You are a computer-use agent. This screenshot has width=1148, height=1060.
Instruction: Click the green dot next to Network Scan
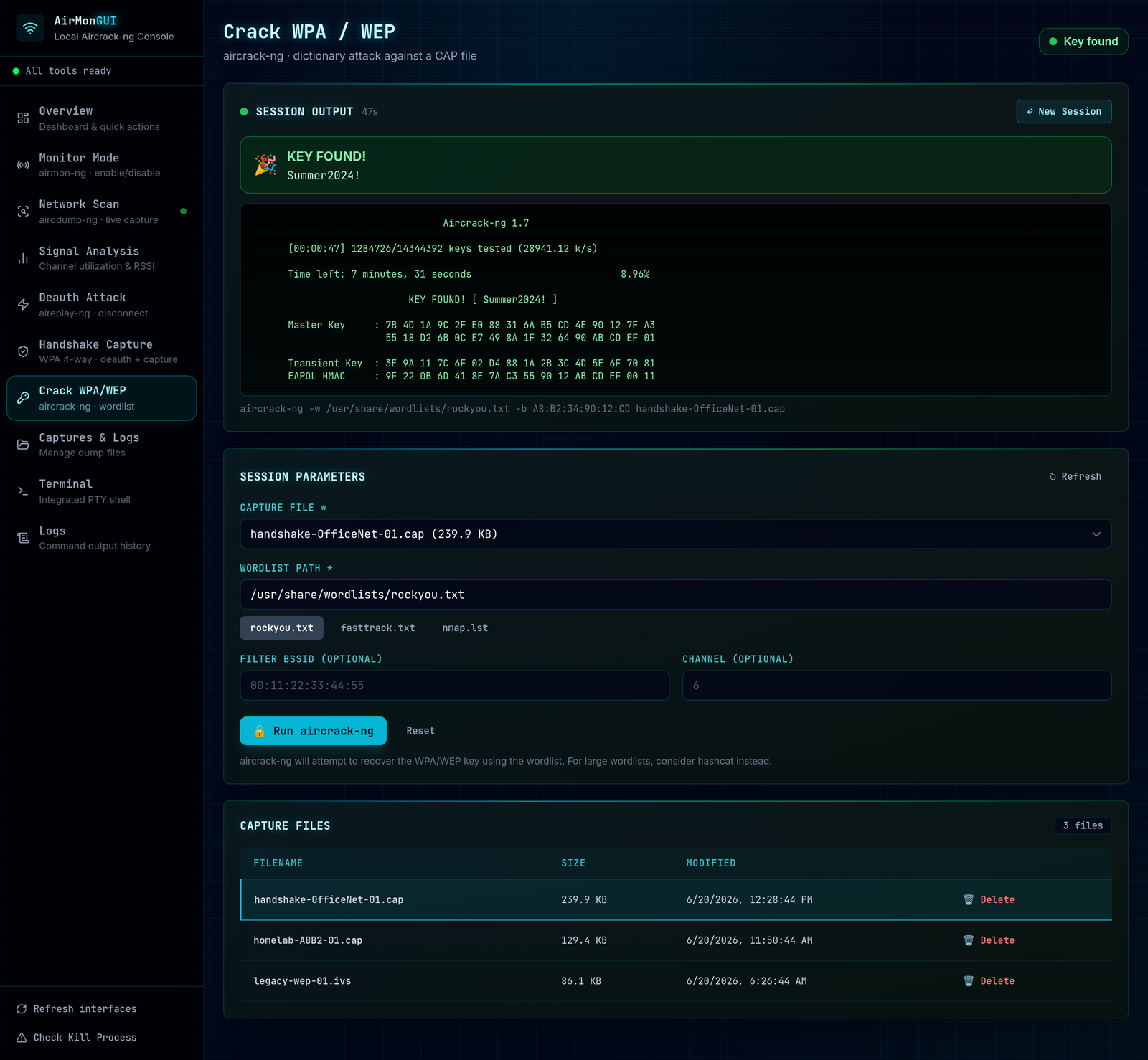point(184,212)
